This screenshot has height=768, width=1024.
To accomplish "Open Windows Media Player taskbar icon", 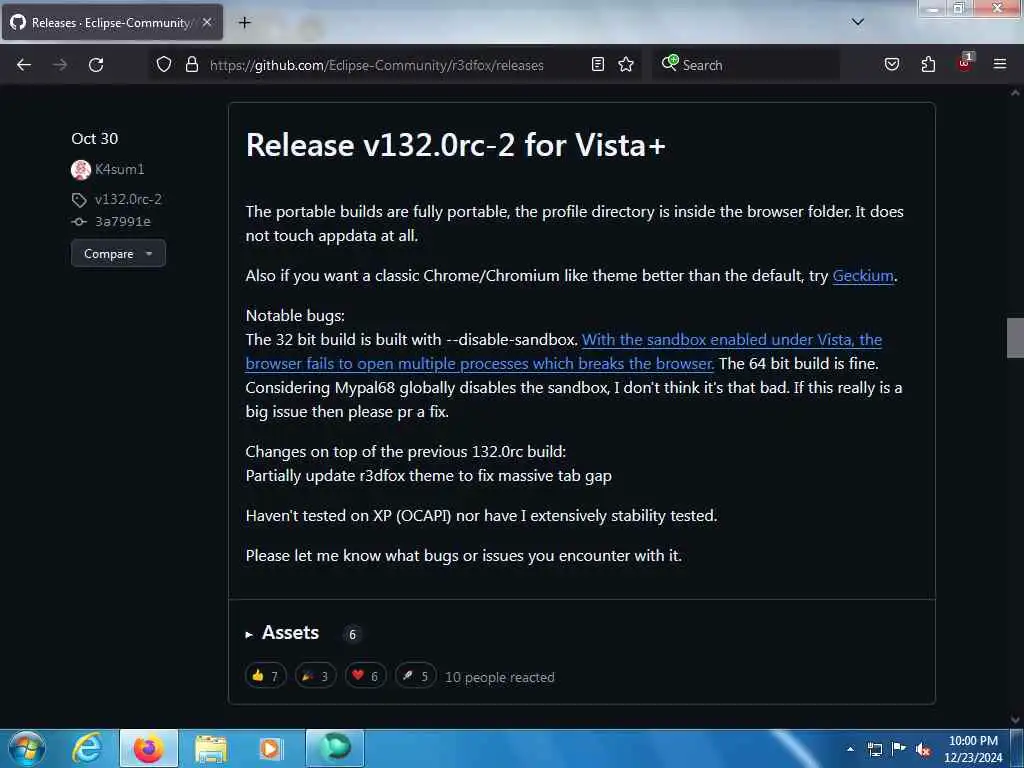I will click(270, 748).
